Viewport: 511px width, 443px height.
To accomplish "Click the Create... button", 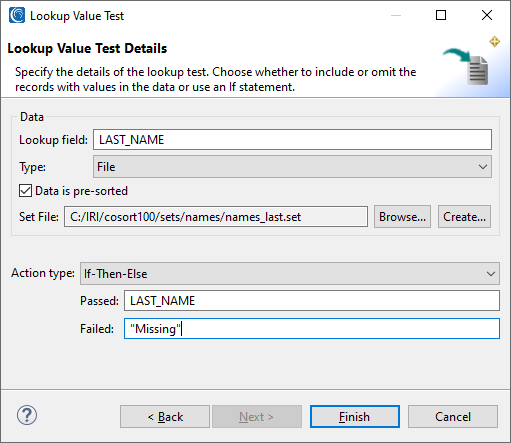I will (464, 217).
